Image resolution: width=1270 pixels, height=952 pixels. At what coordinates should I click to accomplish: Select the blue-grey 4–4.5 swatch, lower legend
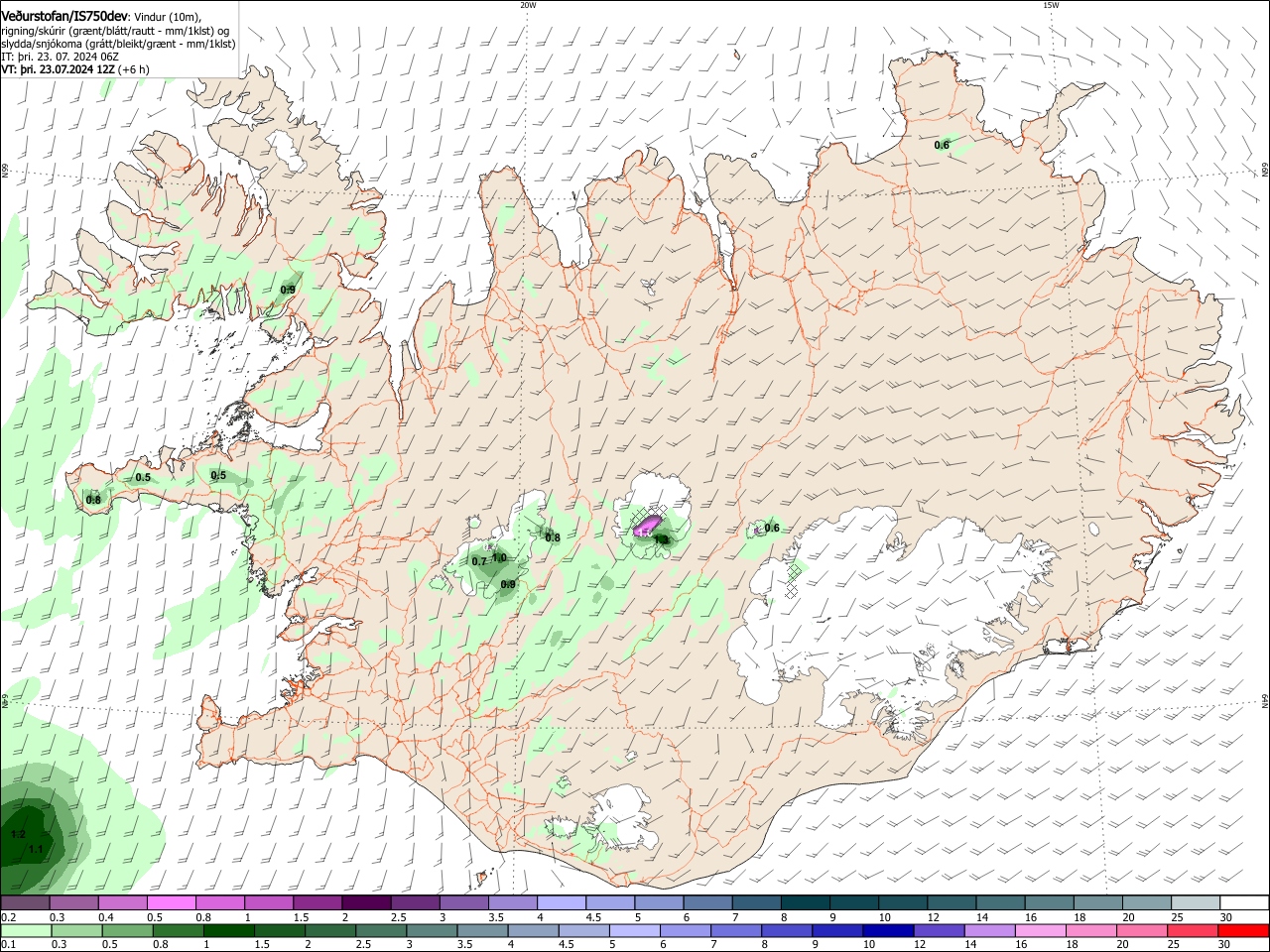(x=534, y=930)
